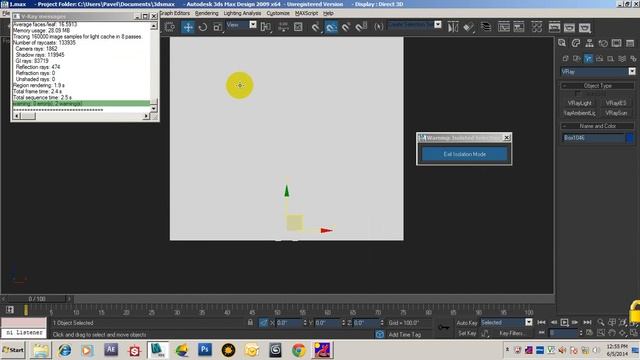
Task: Select the Rotate tool
Action: click(x=203, y=27)
